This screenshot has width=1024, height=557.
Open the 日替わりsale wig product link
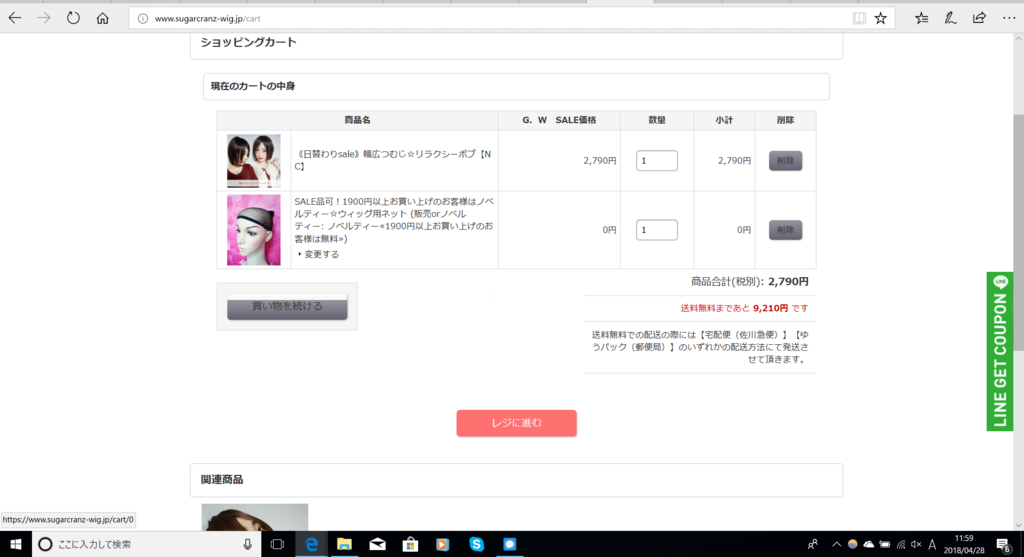[393, 160]
